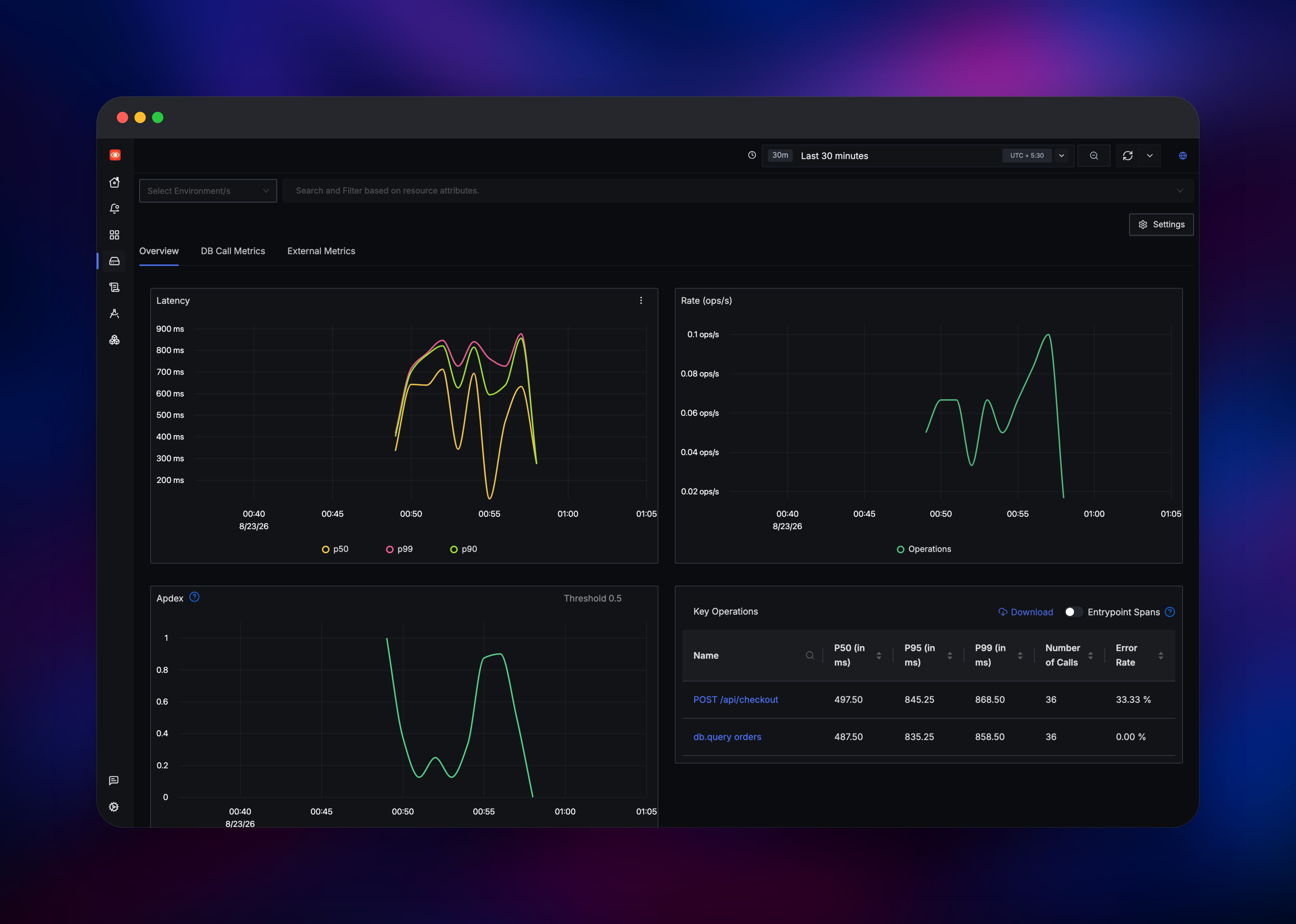
Task: Open the Infrastructure cubes icon in sidebar
Action: click(x=114, y=340)
